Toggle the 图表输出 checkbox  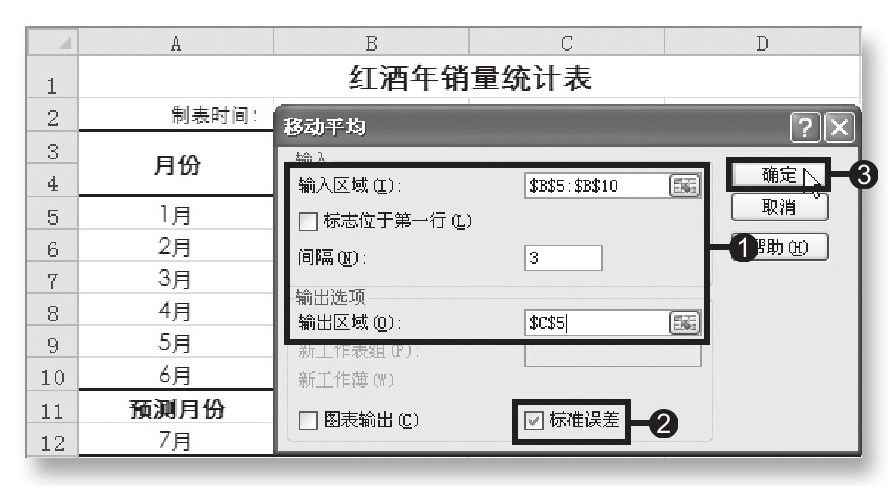coord(308,421)
